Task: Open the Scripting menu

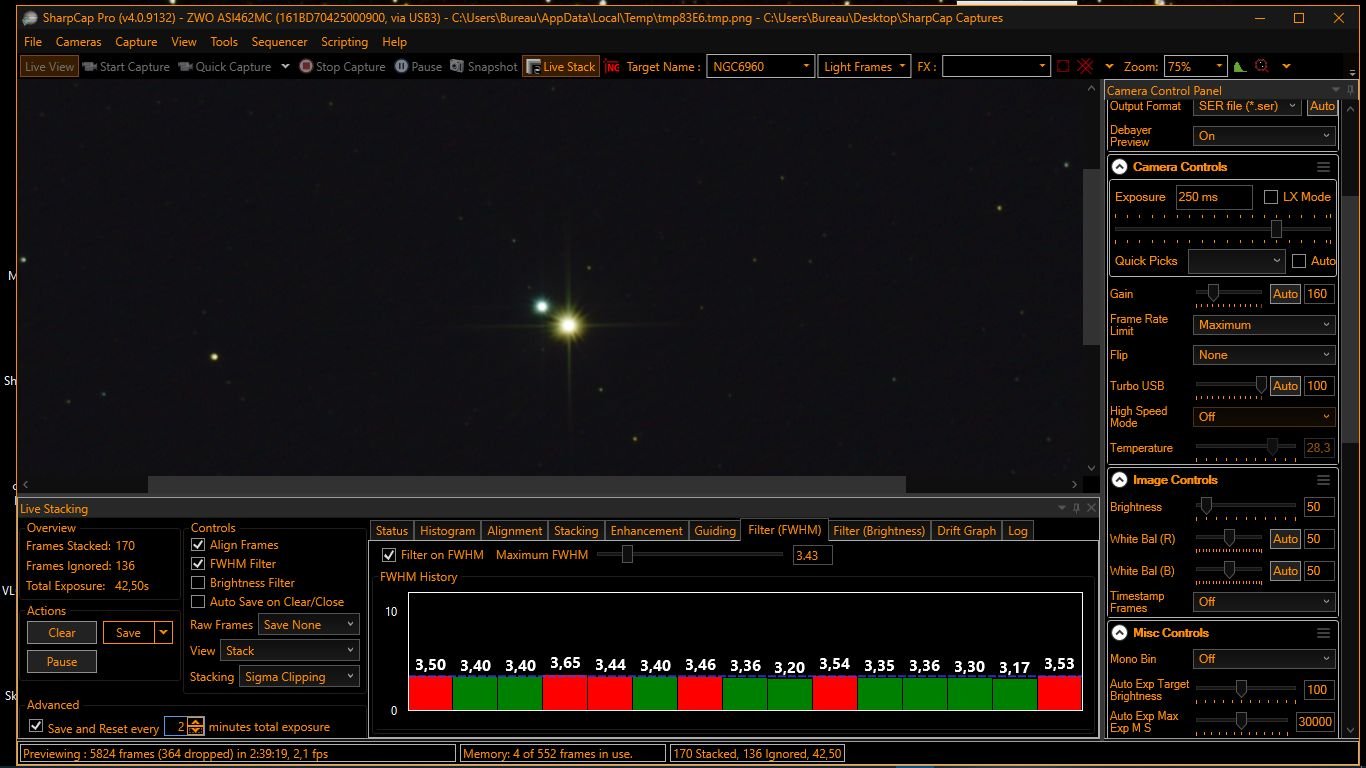Action: pyautogui.click(x=344, y=42)
